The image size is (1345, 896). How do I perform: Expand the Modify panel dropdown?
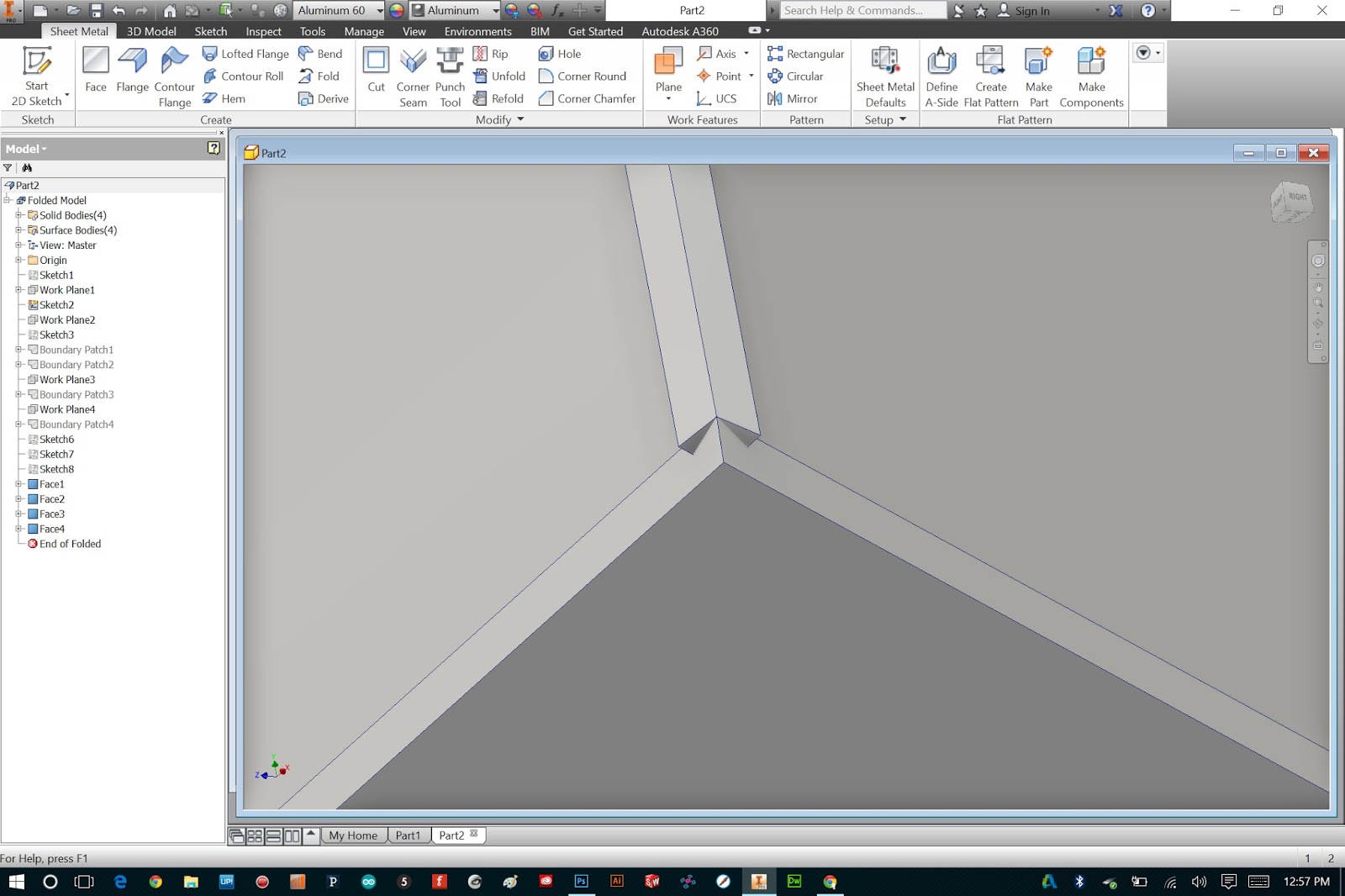pos(520,119)
